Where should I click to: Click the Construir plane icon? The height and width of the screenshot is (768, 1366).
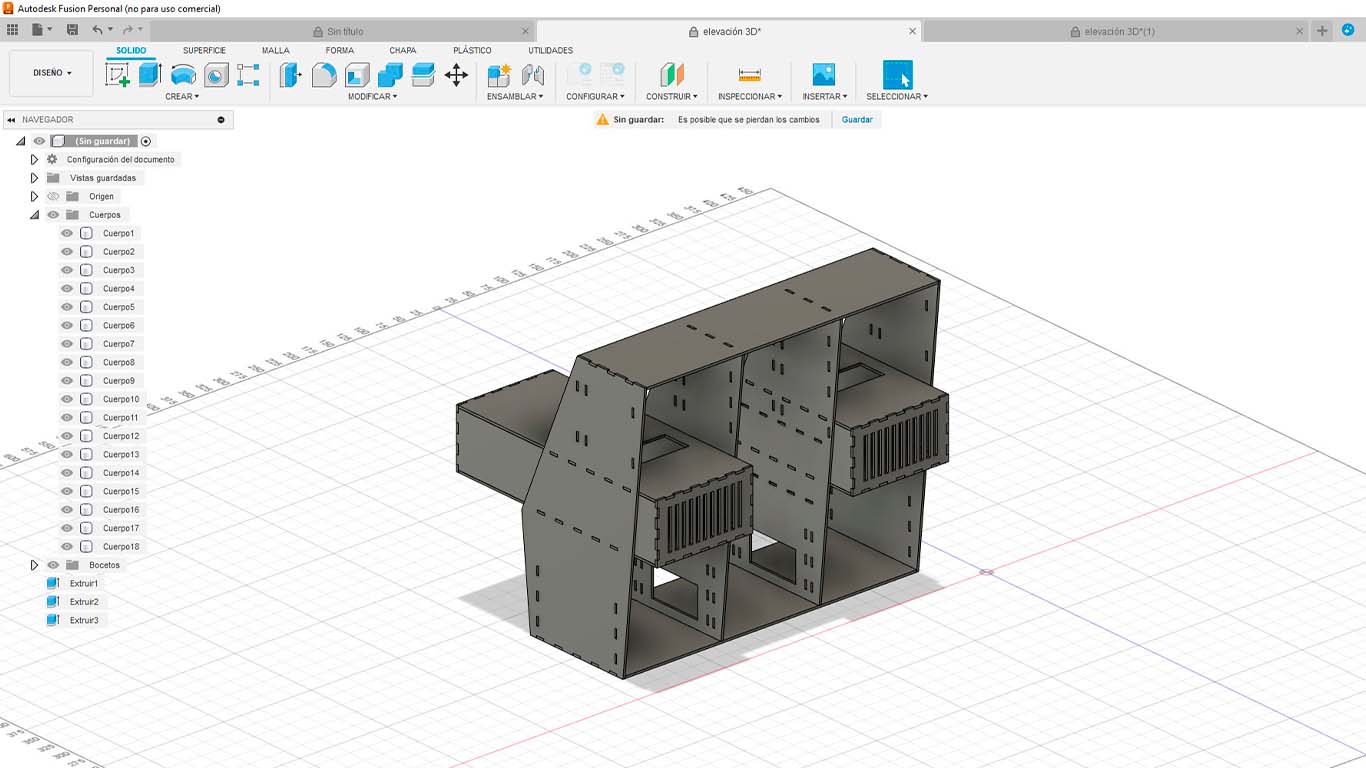[x=672, y=75]
